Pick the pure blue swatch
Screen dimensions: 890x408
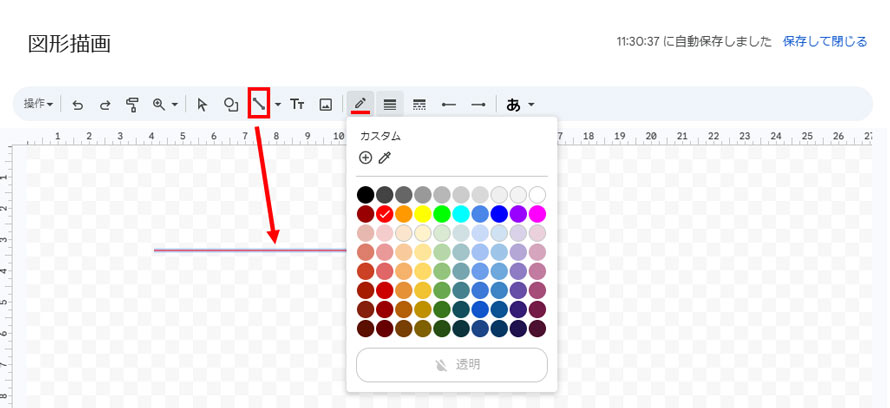pyautogui.click(x=499, y=214)
